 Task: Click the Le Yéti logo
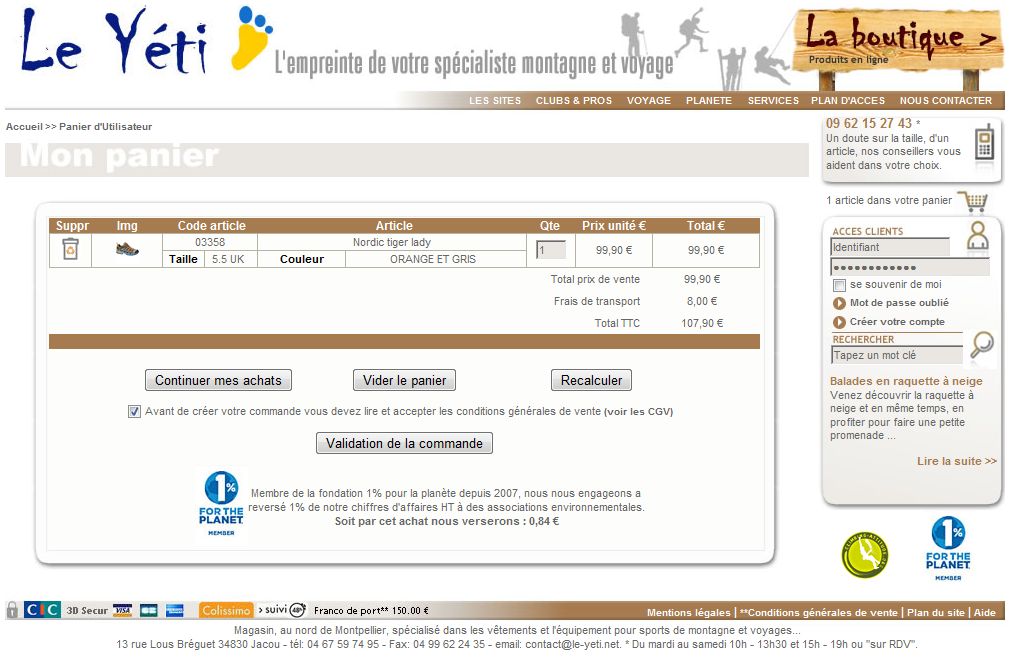tap(146, 40)
